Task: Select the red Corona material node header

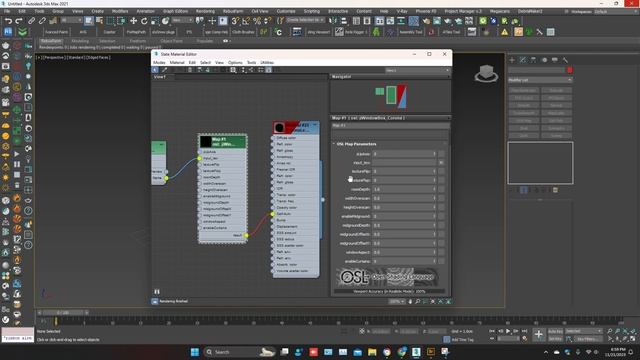Action: pyautogui.click(x=296, y=127)
